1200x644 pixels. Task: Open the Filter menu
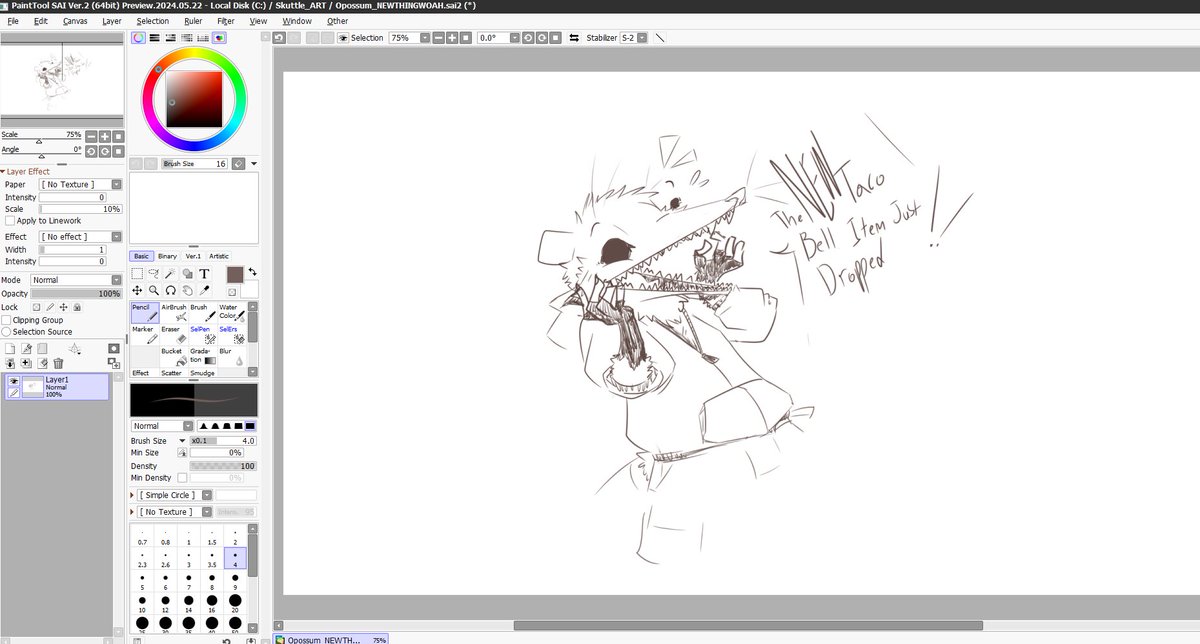point(226,20)
